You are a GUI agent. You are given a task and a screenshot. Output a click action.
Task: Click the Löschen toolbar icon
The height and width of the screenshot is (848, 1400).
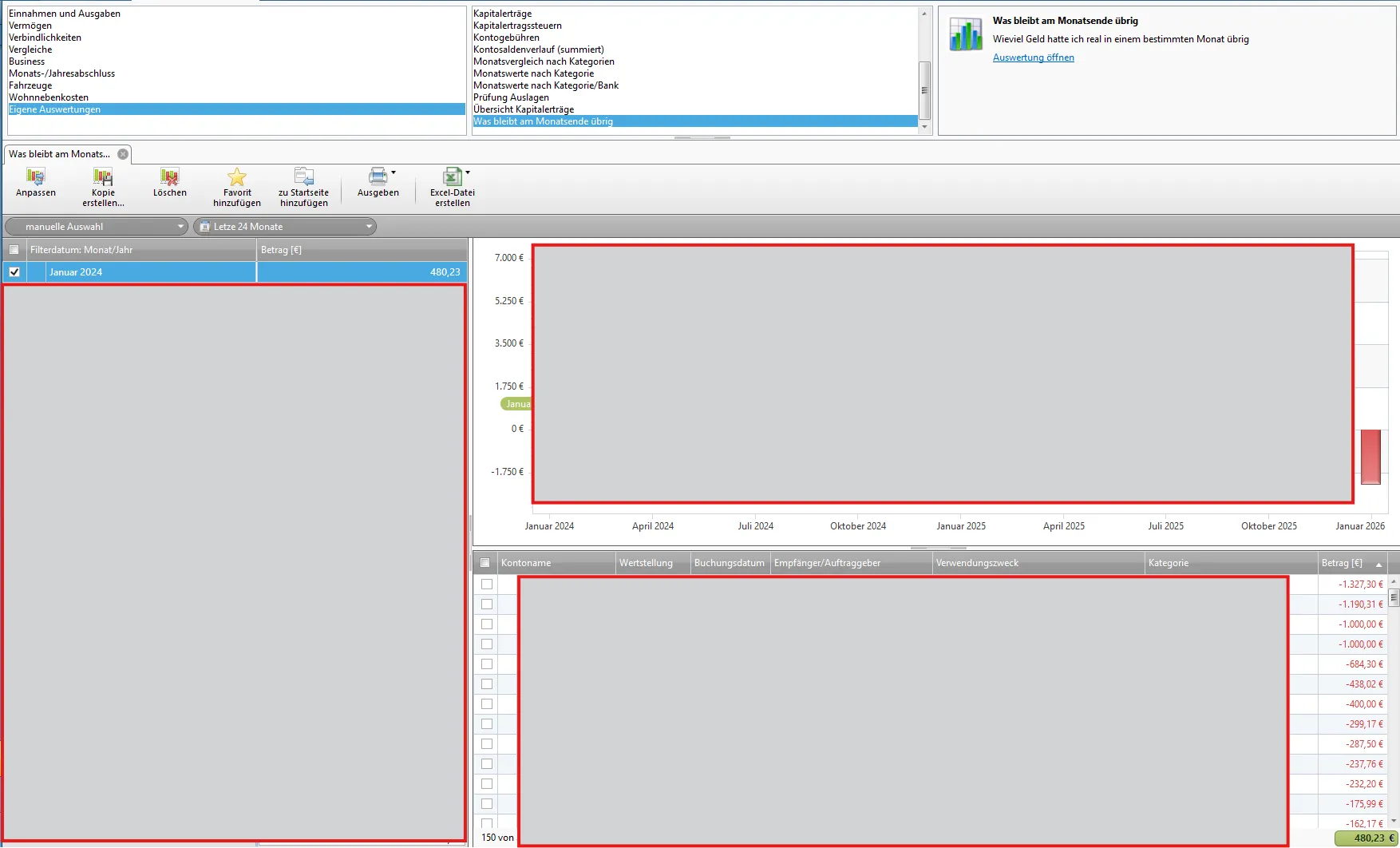pos(169,177)
